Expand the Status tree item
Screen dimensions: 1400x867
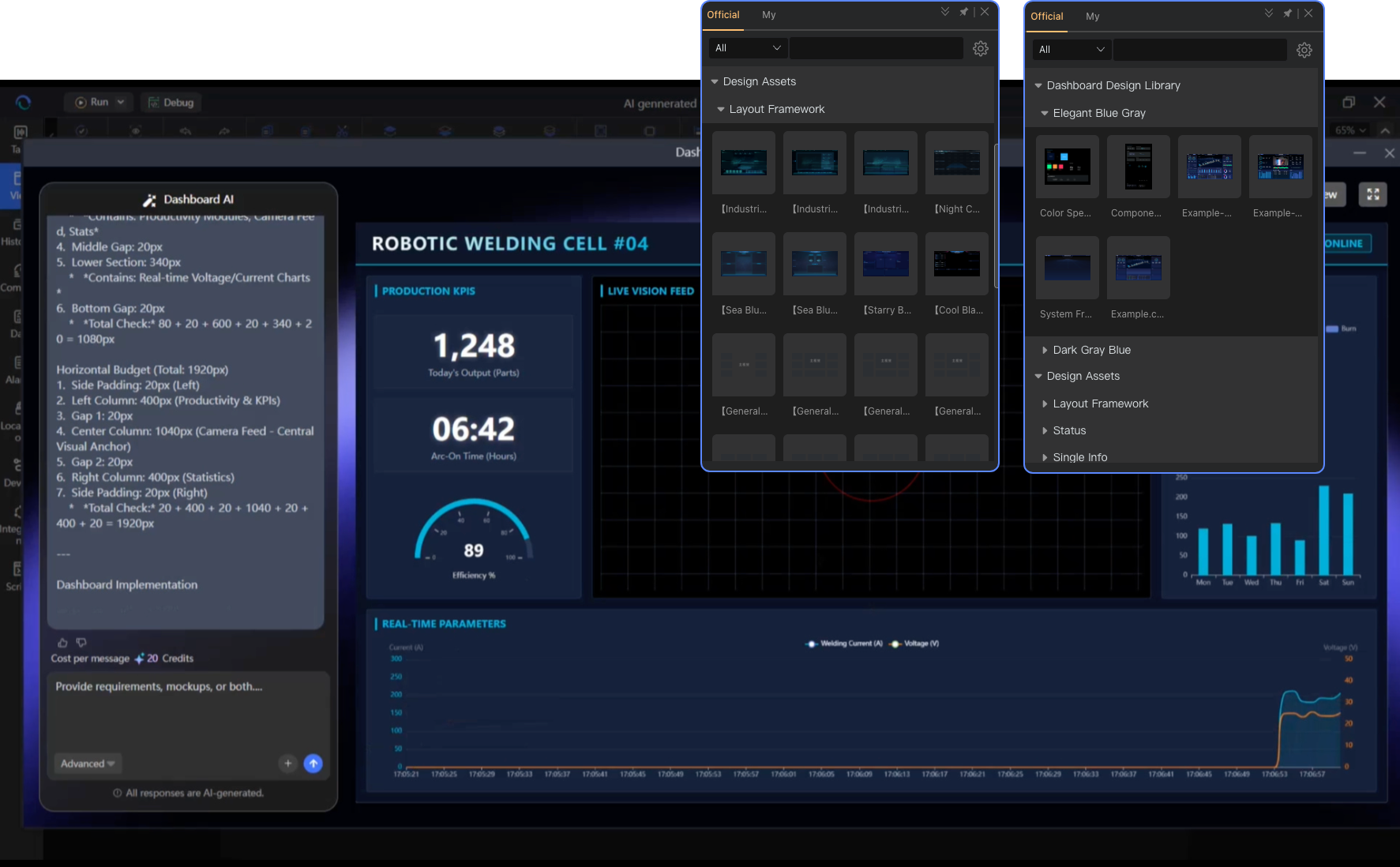click(x=1069, y=430)
